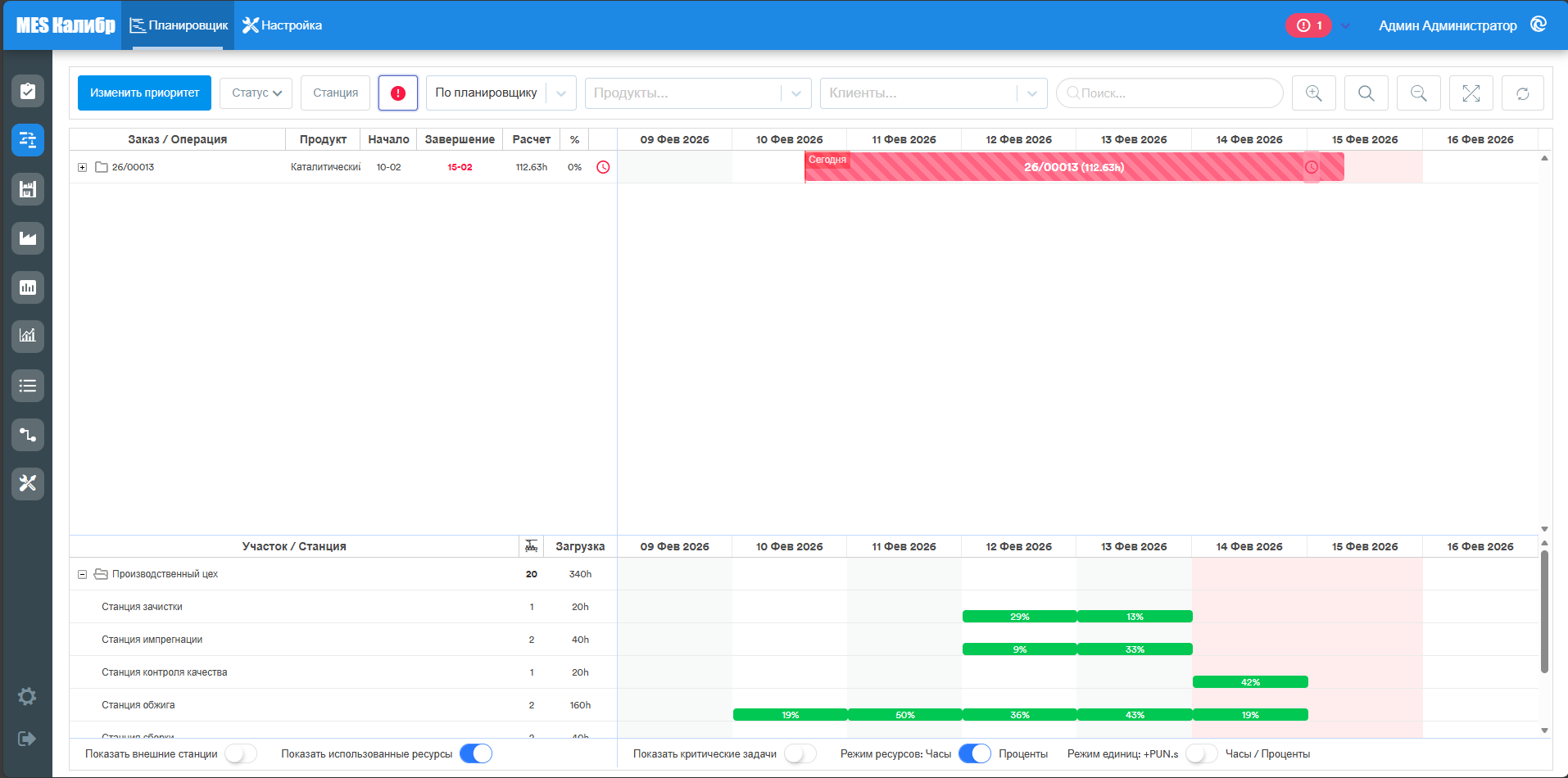This screenshot has height=778, width=1568.
Task: Disable Показать использованные ресурсы switch
Action: [x=476, y=753]
